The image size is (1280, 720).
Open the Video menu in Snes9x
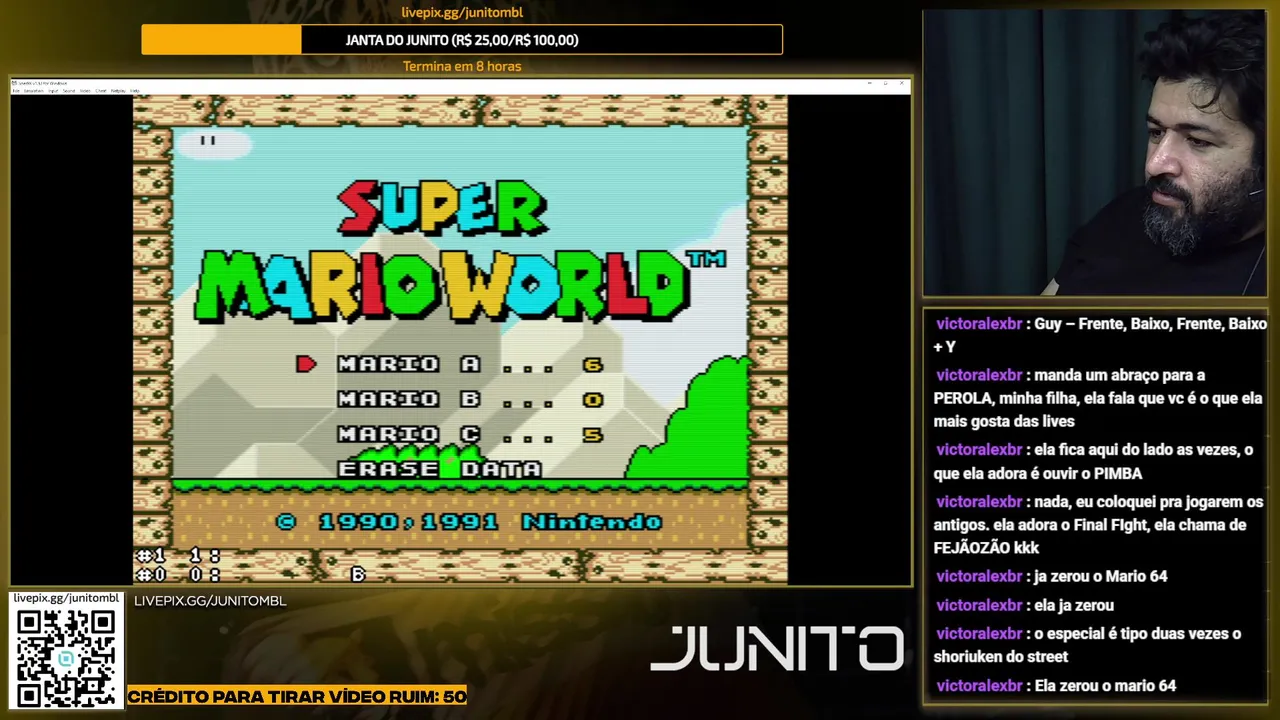pos(85,91)
